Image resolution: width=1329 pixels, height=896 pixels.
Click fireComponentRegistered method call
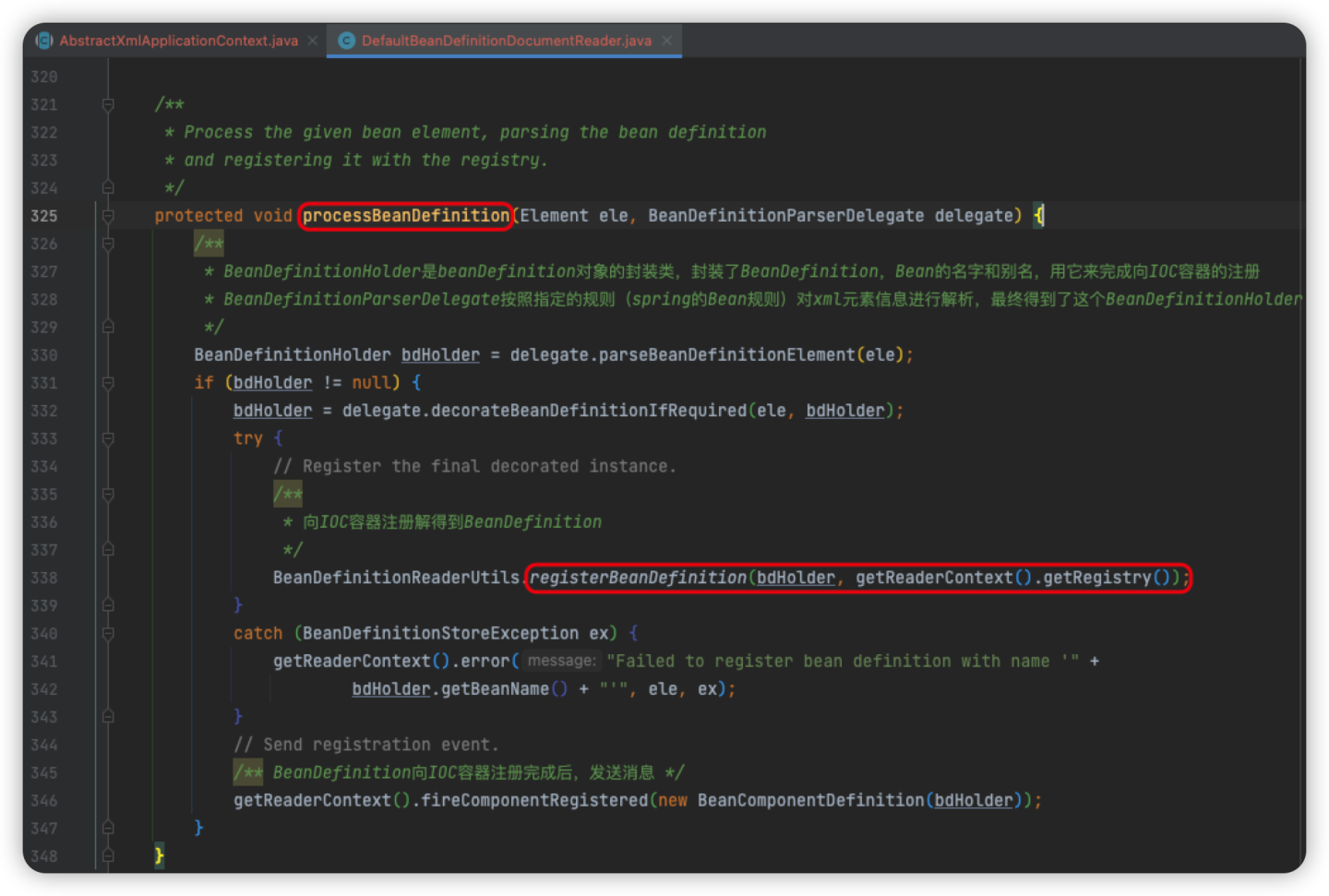(534, 800)
